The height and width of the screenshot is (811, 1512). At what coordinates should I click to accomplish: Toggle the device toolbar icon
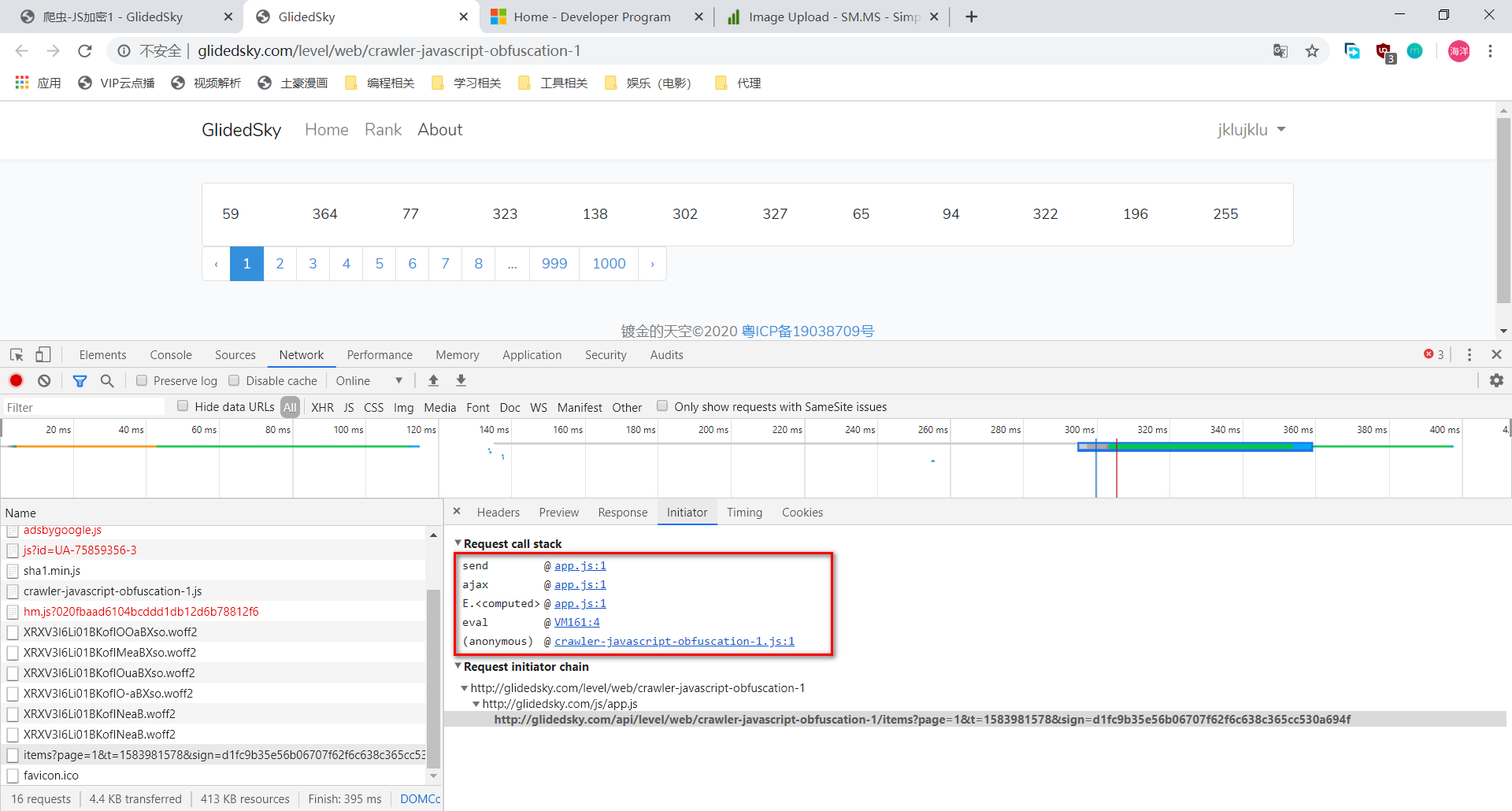pyautogui.click(x=43, y=355)
